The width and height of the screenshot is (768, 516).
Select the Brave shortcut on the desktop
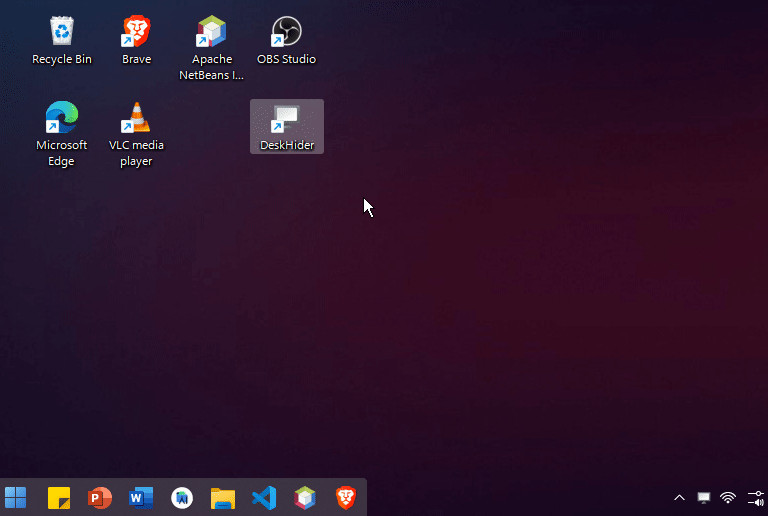pyautogui.click(x=136, y=41)
